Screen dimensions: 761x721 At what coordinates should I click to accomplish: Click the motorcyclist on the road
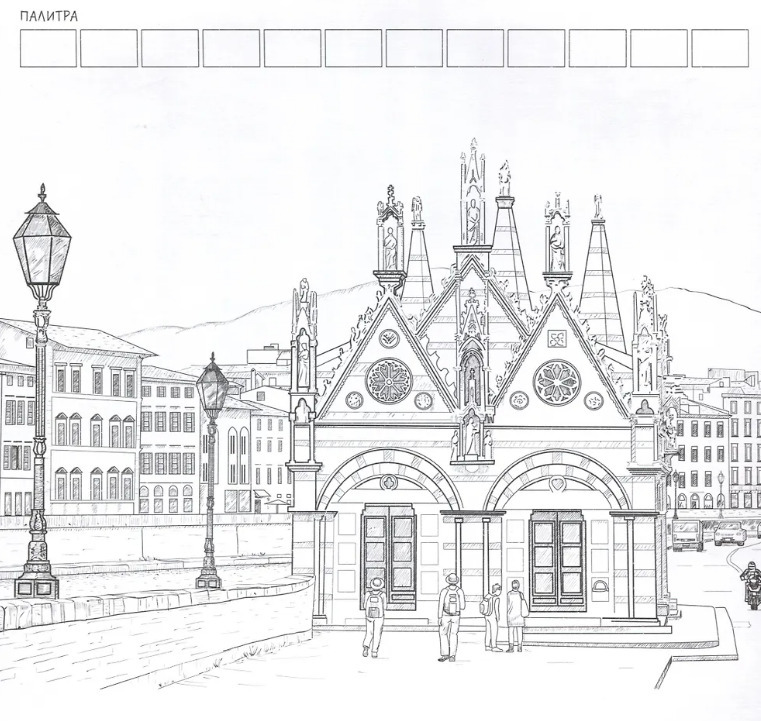pyautogui.click(x=750, y=585)
